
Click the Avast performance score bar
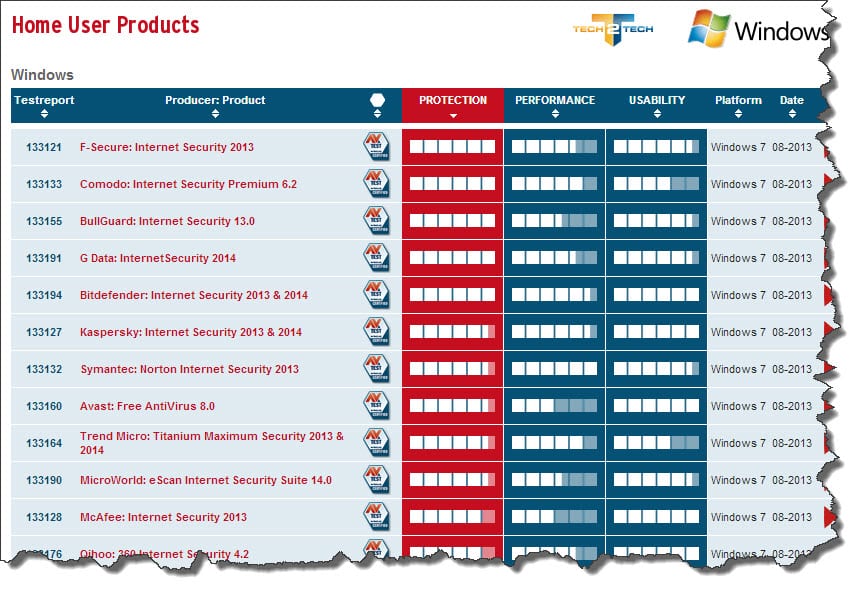coord(555,406)
